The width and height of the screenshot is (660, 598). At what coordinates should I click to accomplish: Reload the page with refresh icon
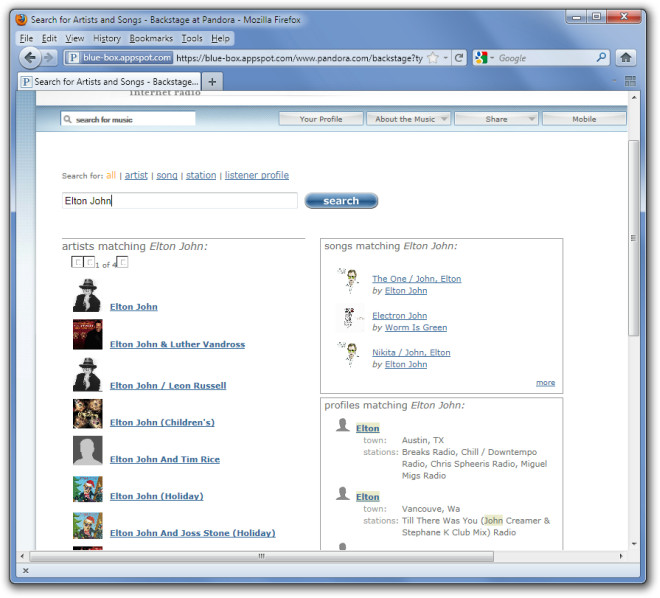click(x=458, y=58)
